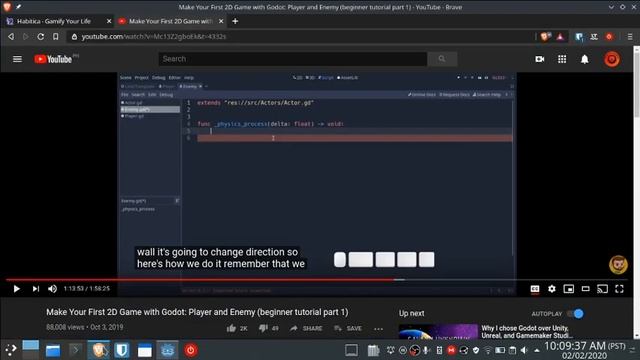This screenshot has width=640, height=360.
Task: Open the Brave Shields lion icon
Action: [x=545, y=36]
